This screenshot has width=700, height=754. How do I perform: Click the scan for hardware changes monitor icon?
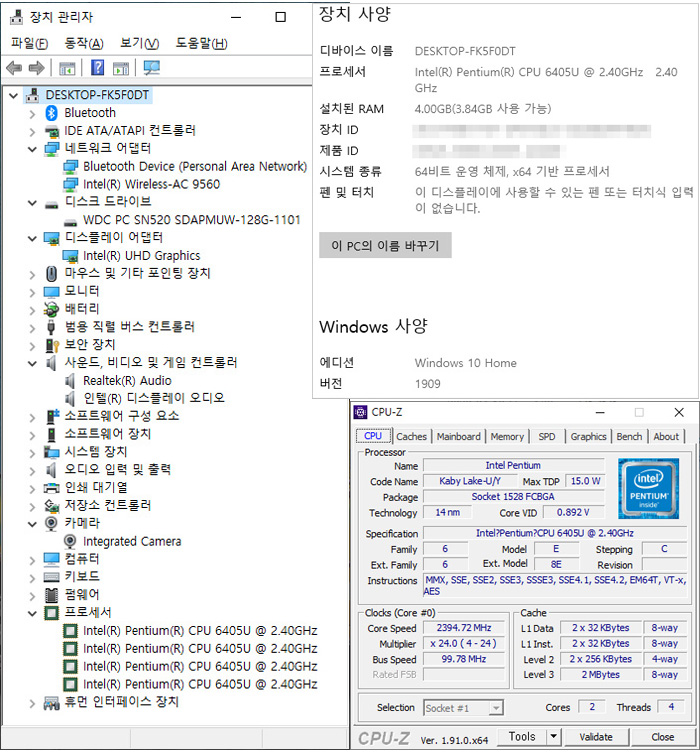pos(151,67)
